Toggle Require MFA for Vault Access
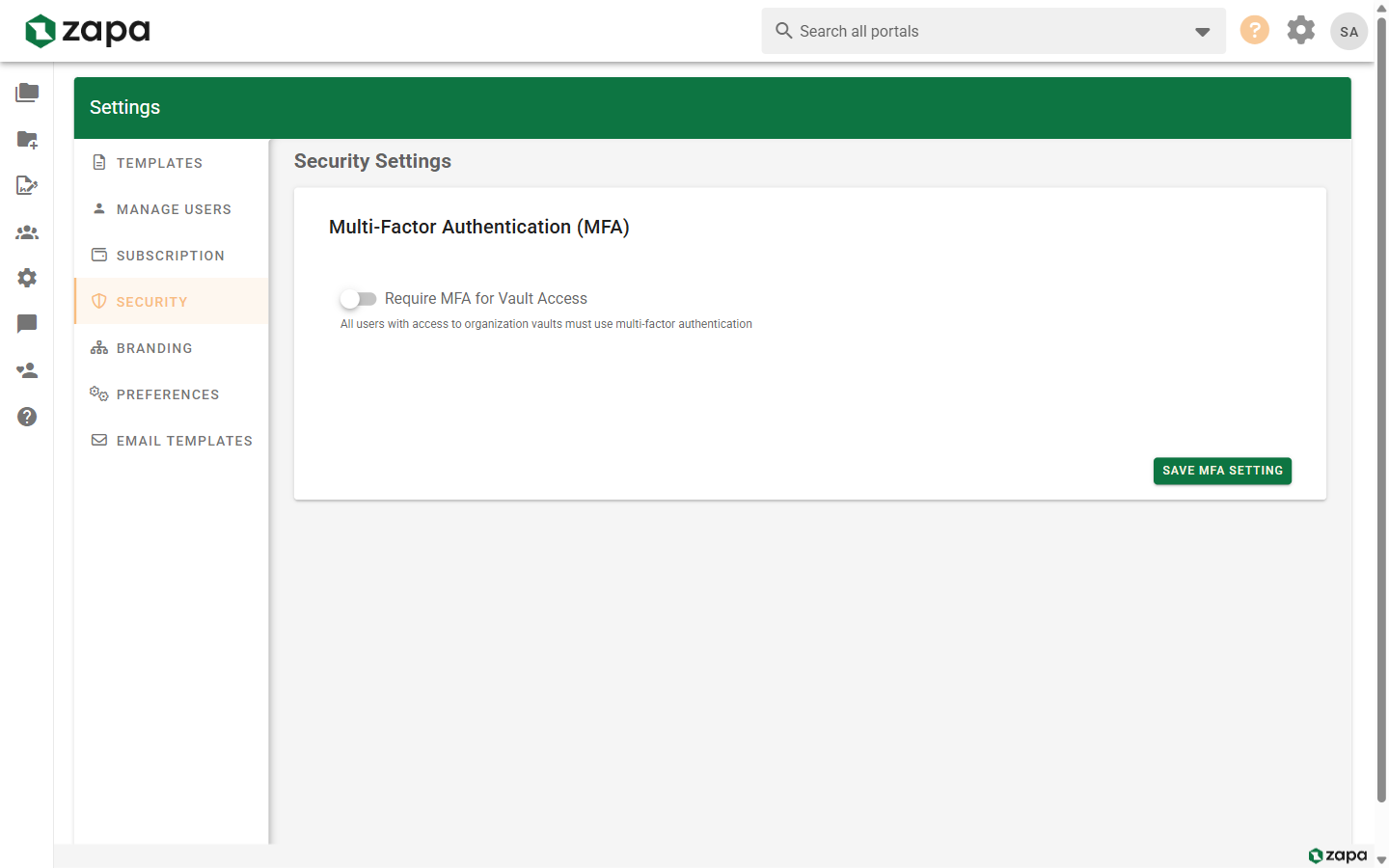The image size is (1389, 868). [358, 299]
